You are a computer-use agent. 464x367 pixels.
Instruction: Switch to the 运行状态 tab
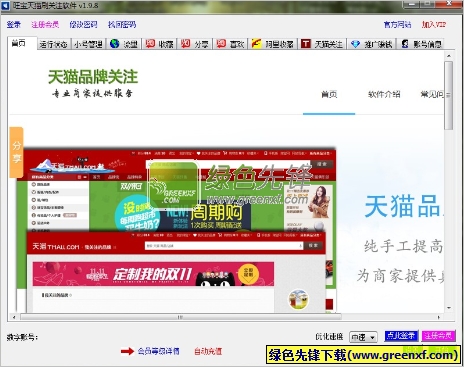[53, 44]
